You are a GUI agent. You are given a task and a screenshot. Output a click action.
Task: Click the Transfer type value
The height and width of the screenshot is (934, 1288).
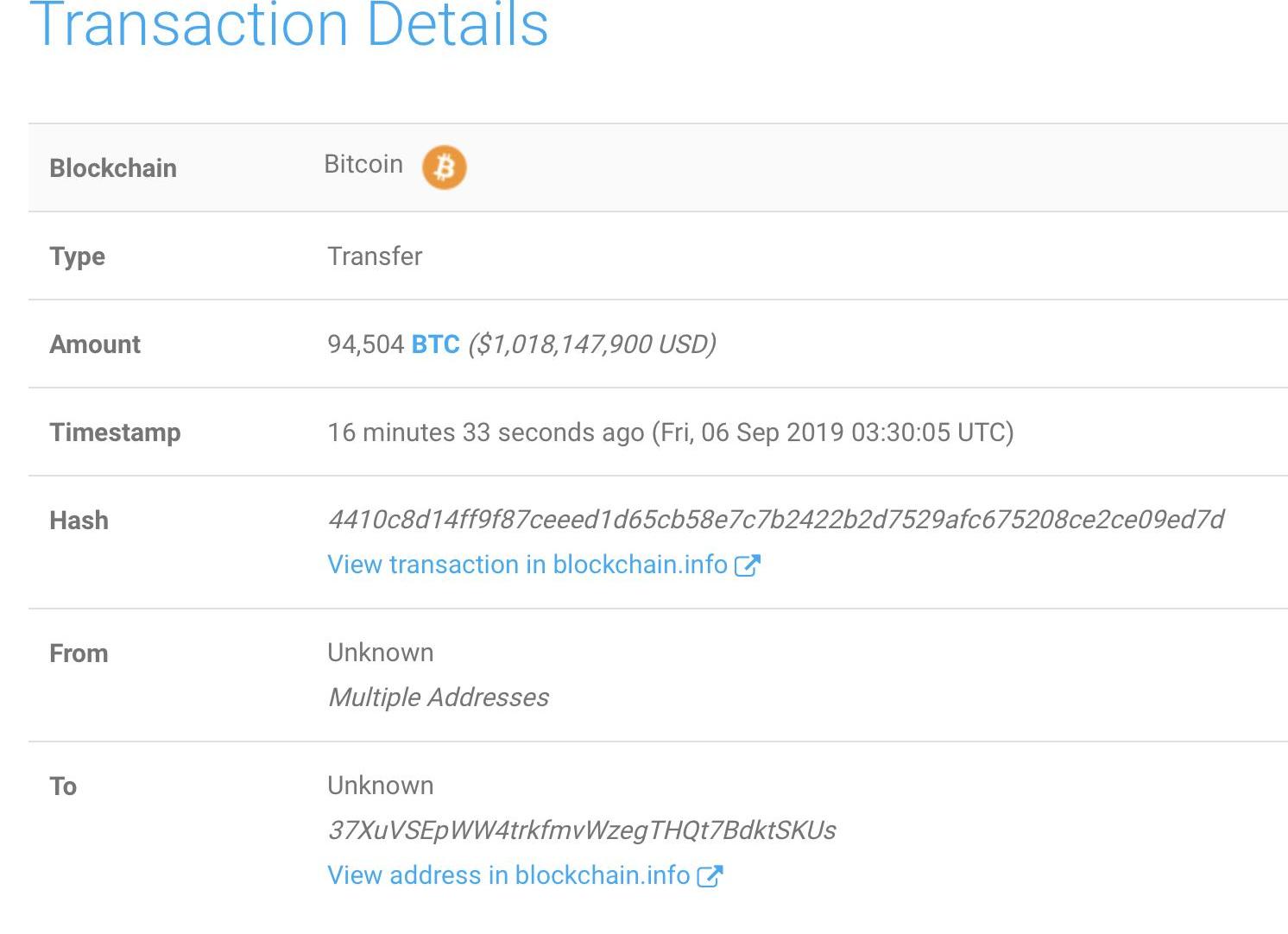click(x=375, y=256)
